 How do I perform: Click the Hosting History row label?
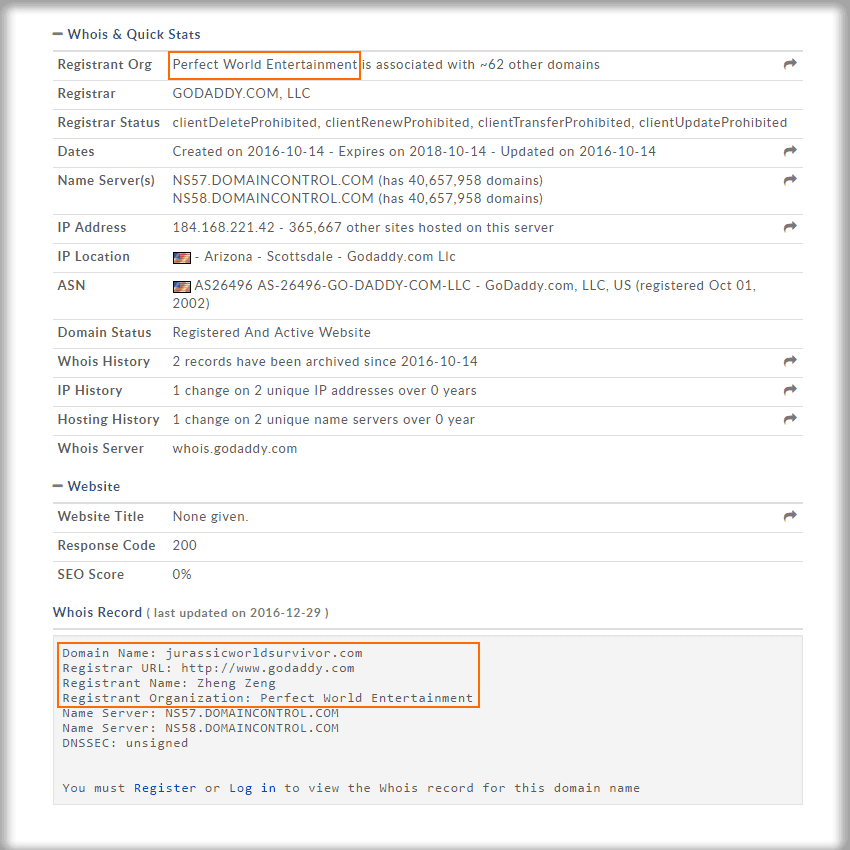pos(108,420)
